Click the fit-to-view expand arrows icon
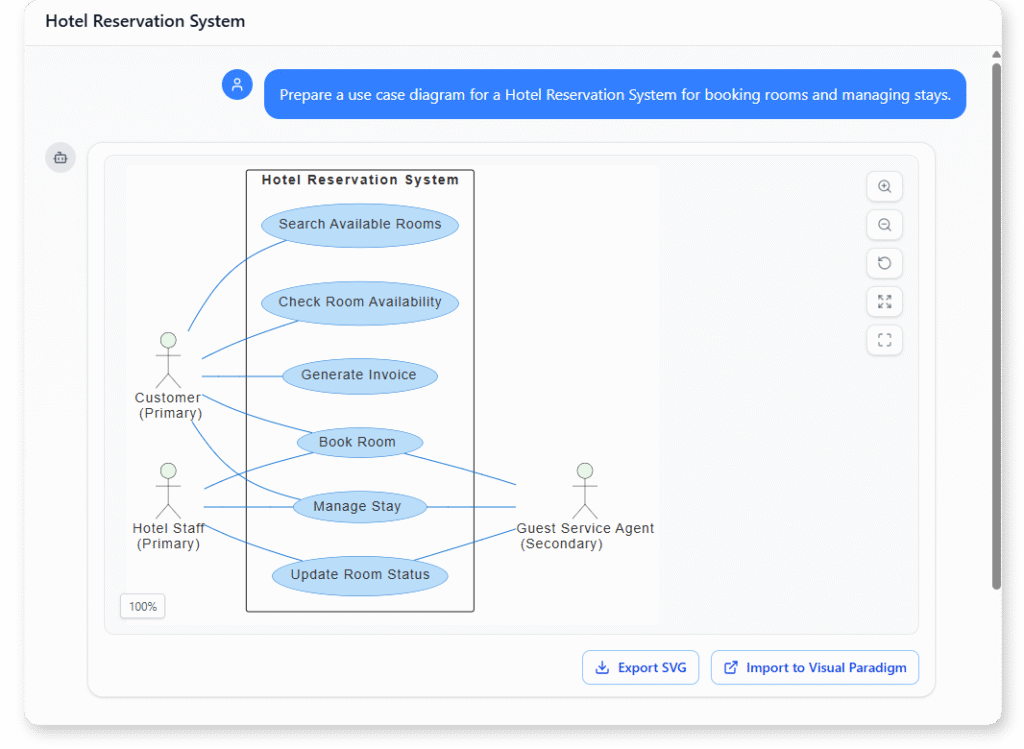Viewport: 1024px width, 749px height. click(884, 301)
